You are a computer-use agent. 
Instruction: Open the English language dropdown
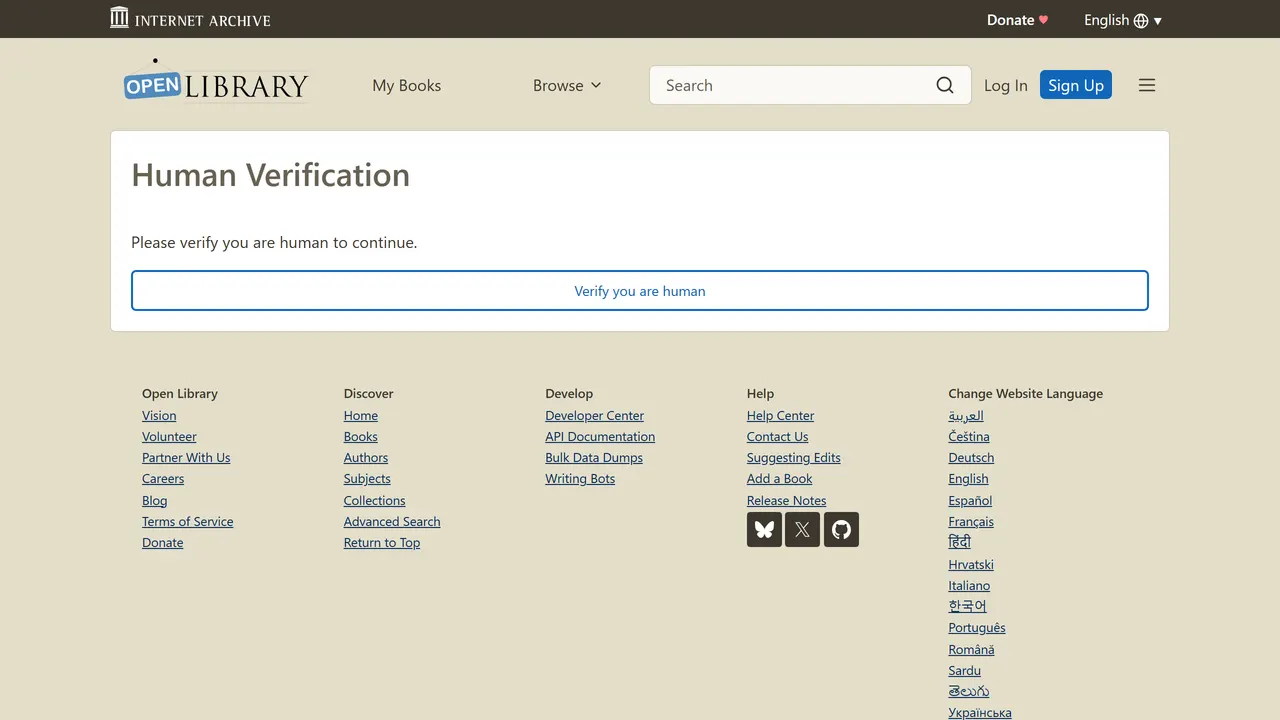(1123, 20)
